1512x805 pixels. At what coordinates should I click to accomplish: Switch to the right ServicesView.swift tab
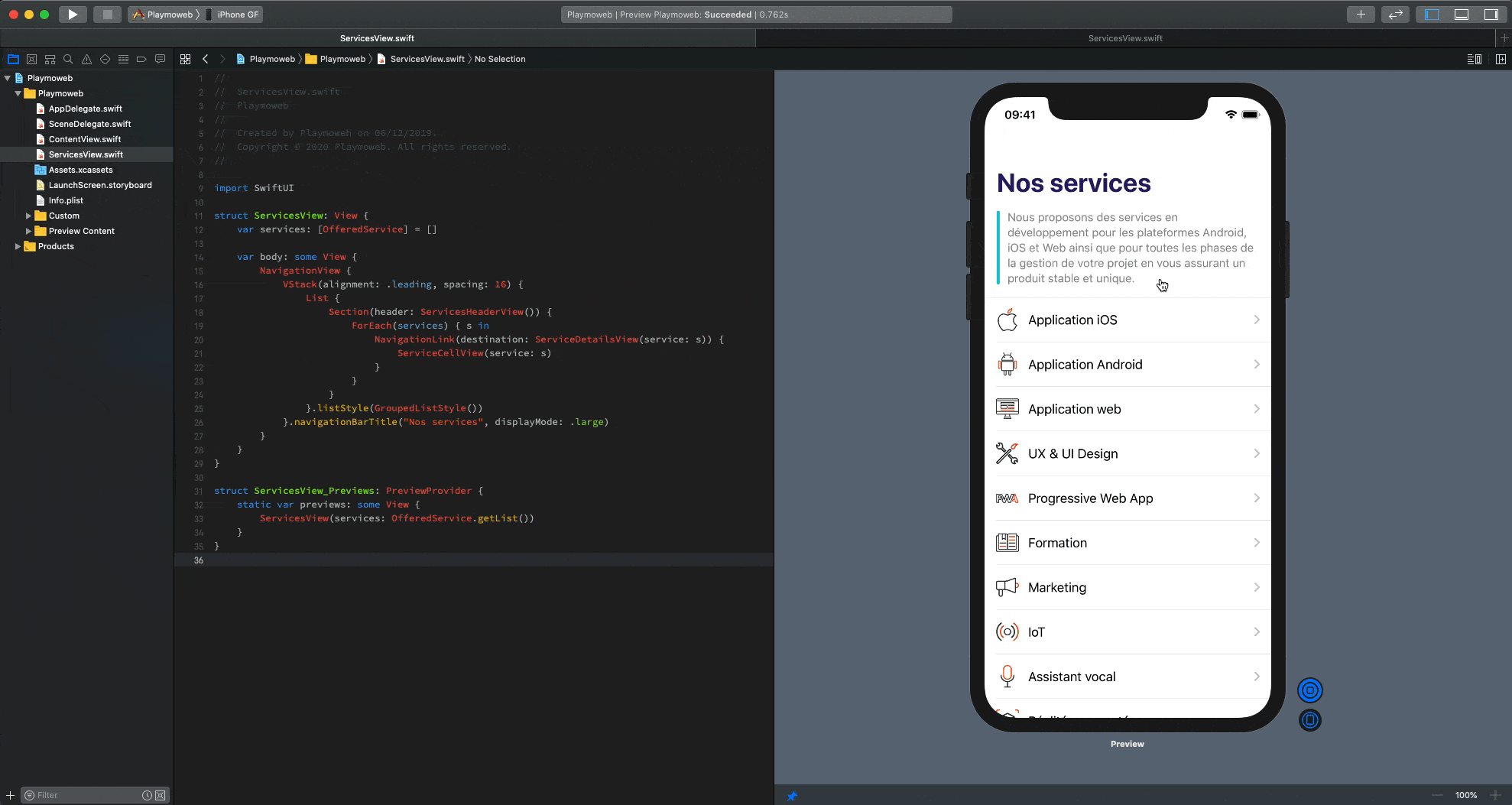click(x=1124, y=38)
